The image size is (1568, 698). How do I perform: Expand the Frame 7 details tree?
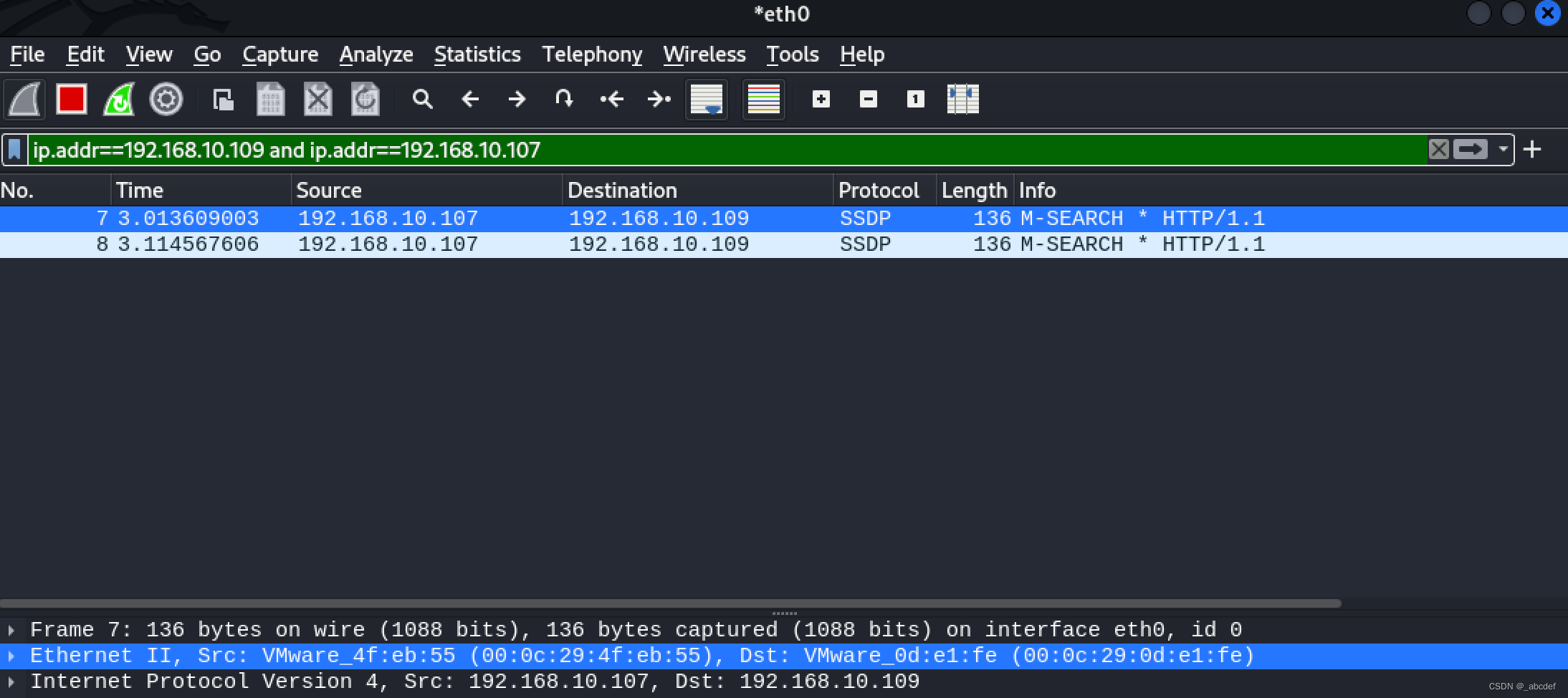(x=11, y=631)
